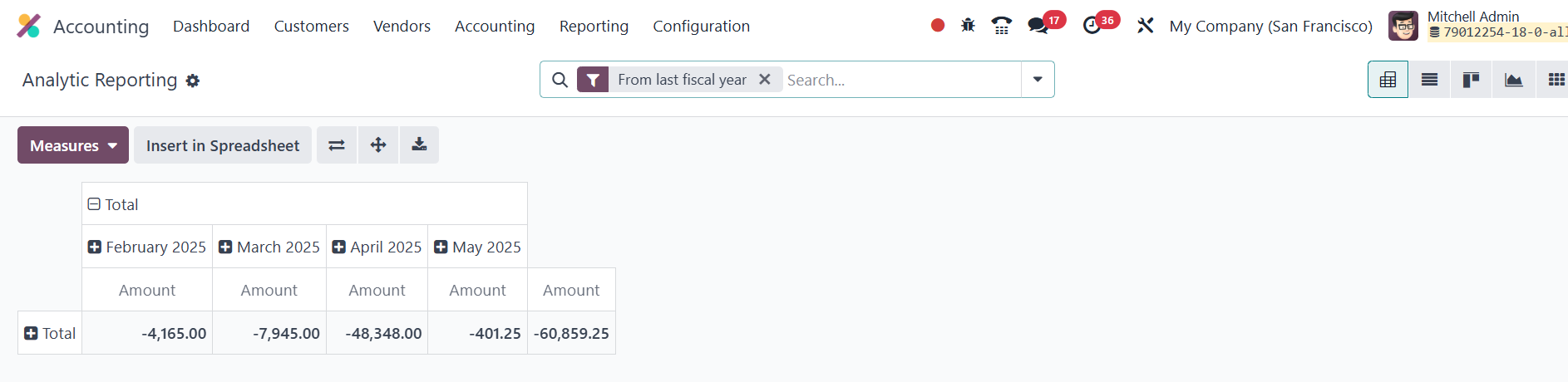1568x382 pixels.
Task: Expand the February 2025 column
Action: point(95,247)
